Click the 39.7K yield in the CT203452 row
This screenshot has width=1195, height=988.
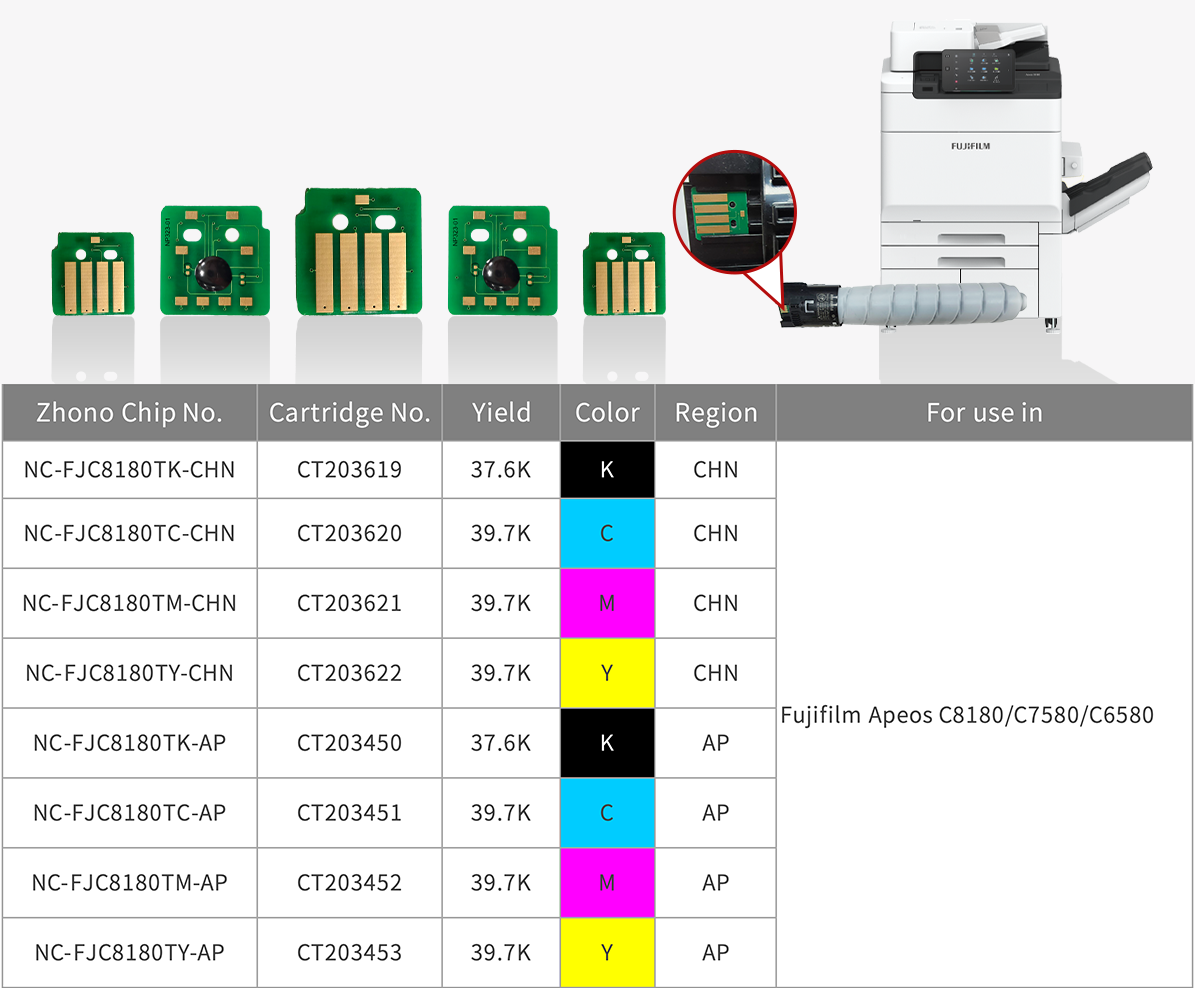(x=501, y=883)
